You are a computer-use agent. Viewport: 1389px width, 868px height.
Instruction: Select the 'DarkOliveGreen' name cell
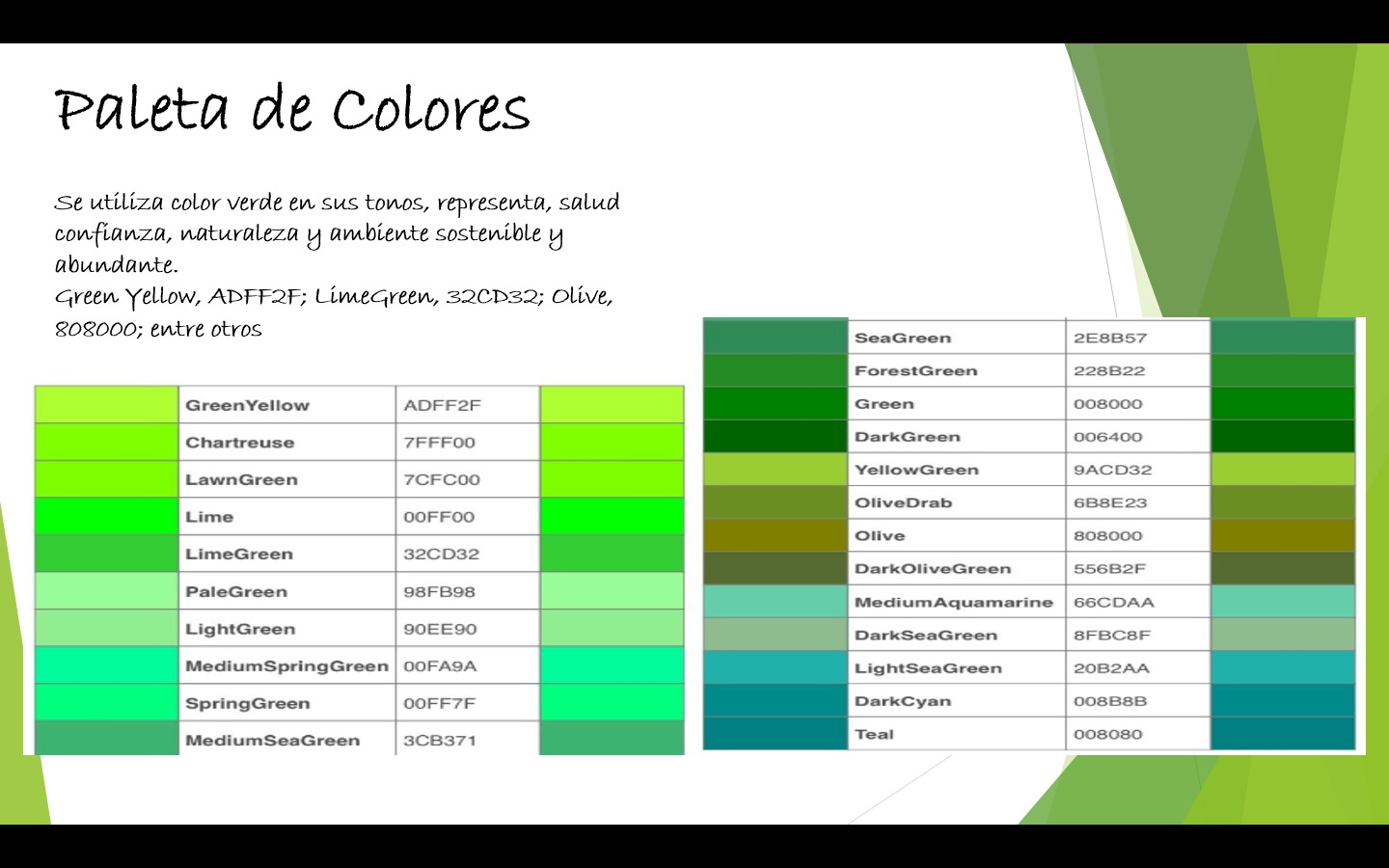pos(957,569)
